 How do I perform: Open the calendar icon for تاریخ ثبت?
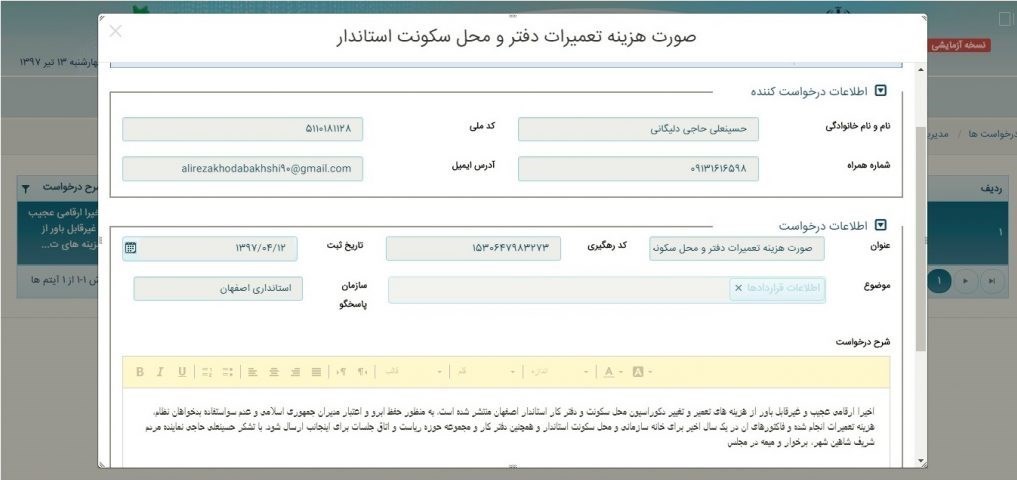[x=131, y=248]
